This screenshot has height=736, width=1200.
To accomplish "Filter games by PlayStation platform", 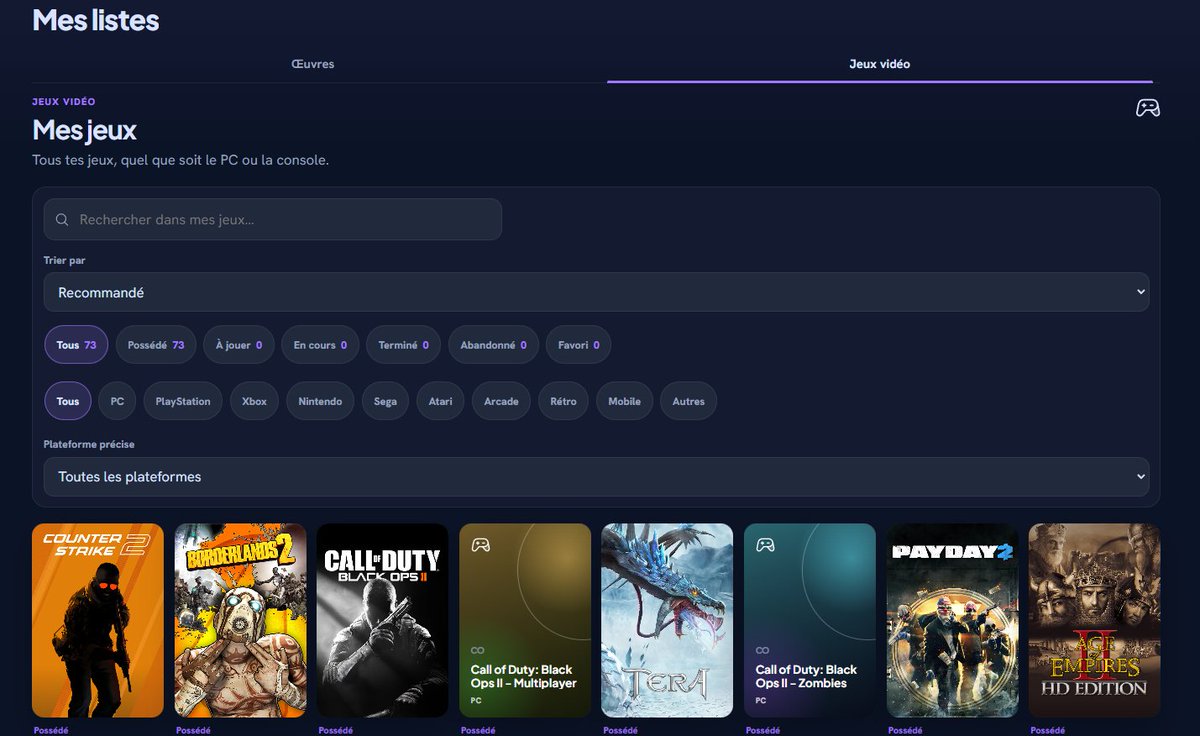I will click(x=183, y=401).
